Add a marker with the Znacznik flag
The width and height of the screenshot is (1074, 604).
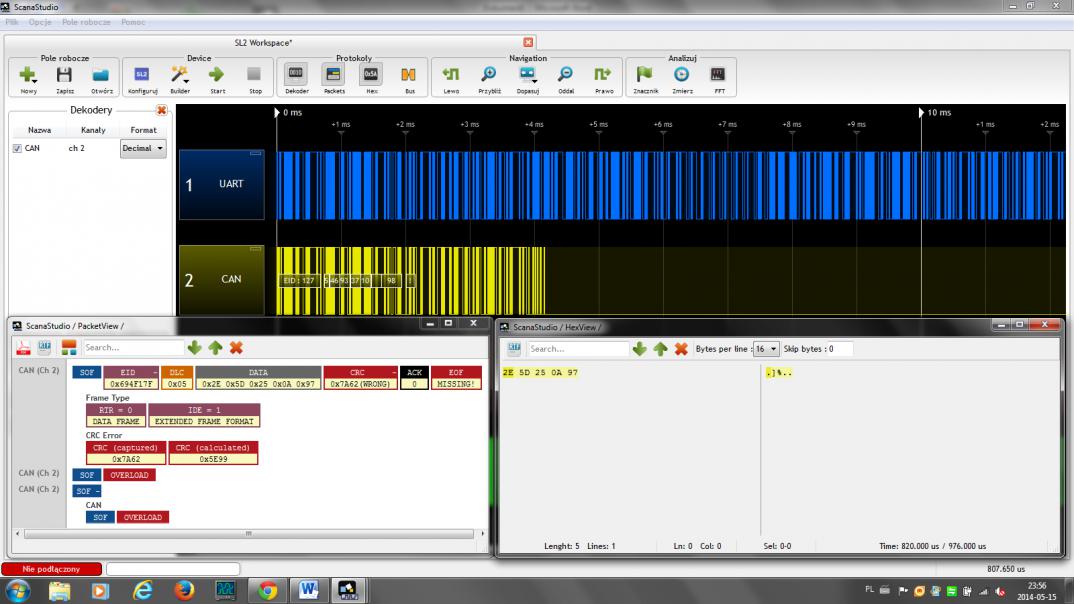[x=645, y=75]
